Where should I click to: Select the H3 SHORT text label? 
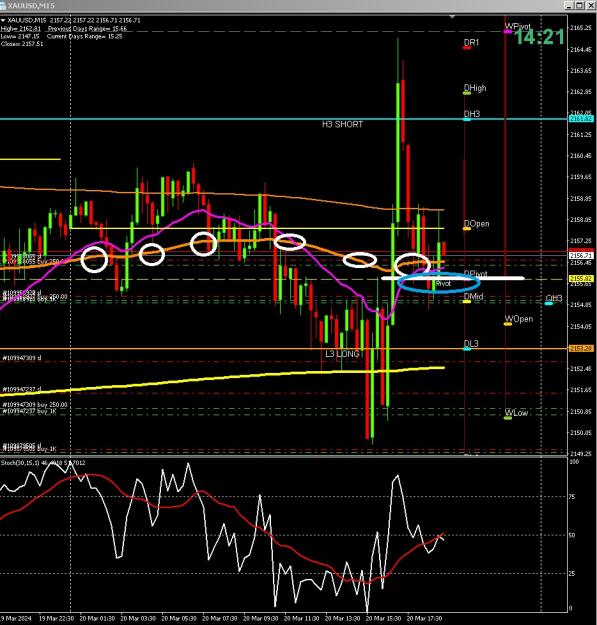coord(342,124)
